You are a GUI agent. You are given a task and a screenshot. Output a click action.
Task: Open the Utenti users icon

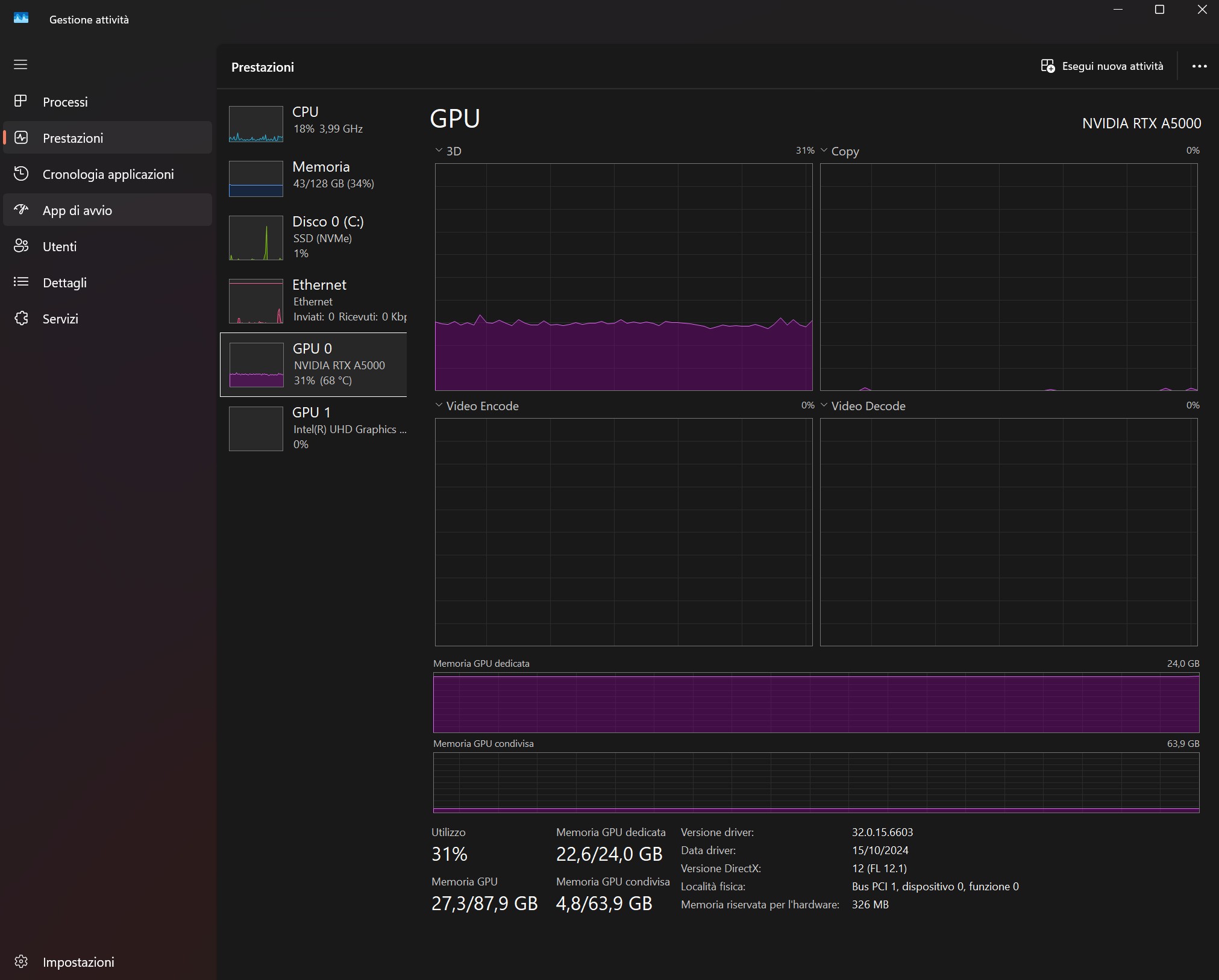click(21, 246)
